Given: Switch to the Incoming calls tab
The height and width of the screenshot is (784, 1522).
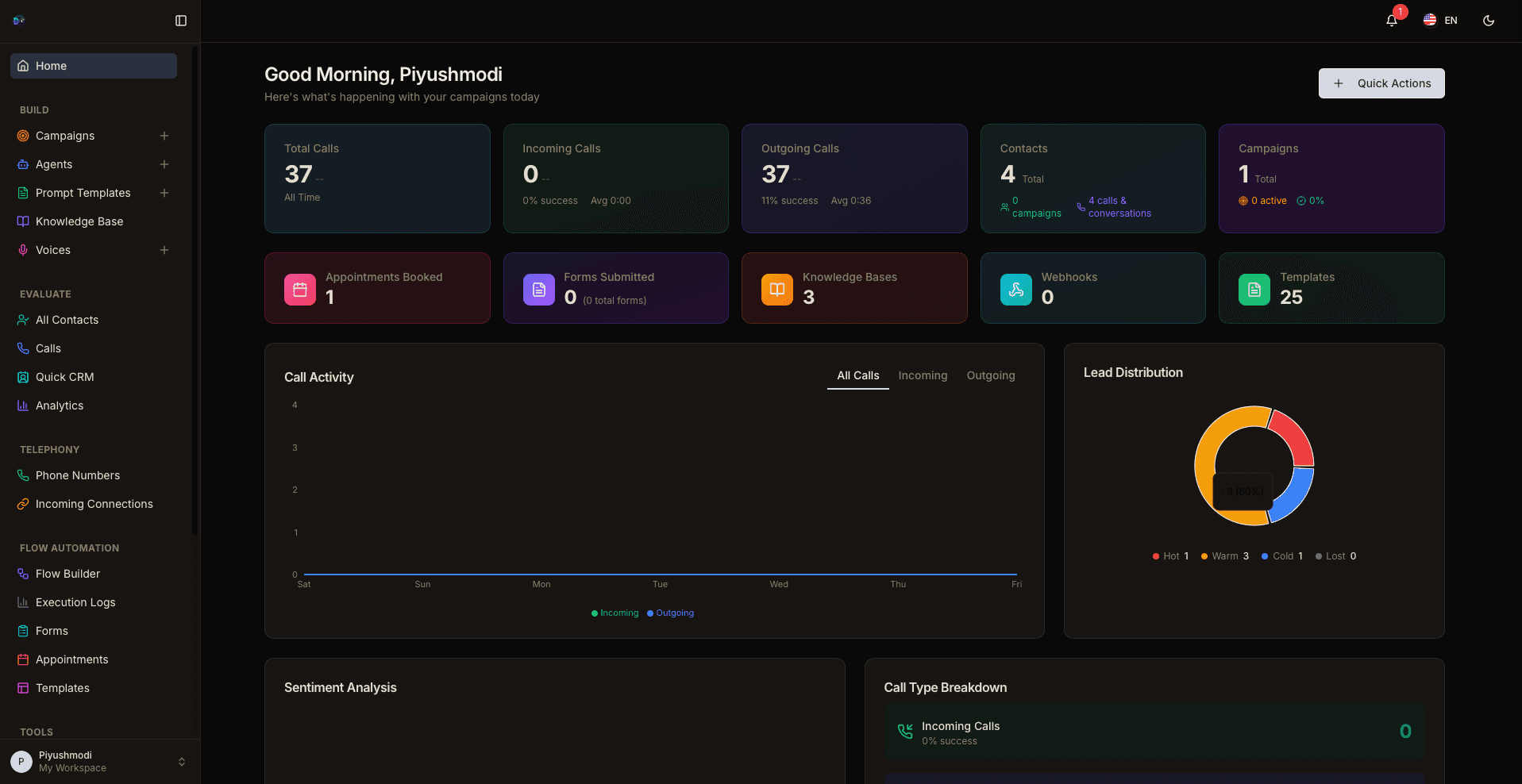Looking at the screenshot, I should click(923, 375).
